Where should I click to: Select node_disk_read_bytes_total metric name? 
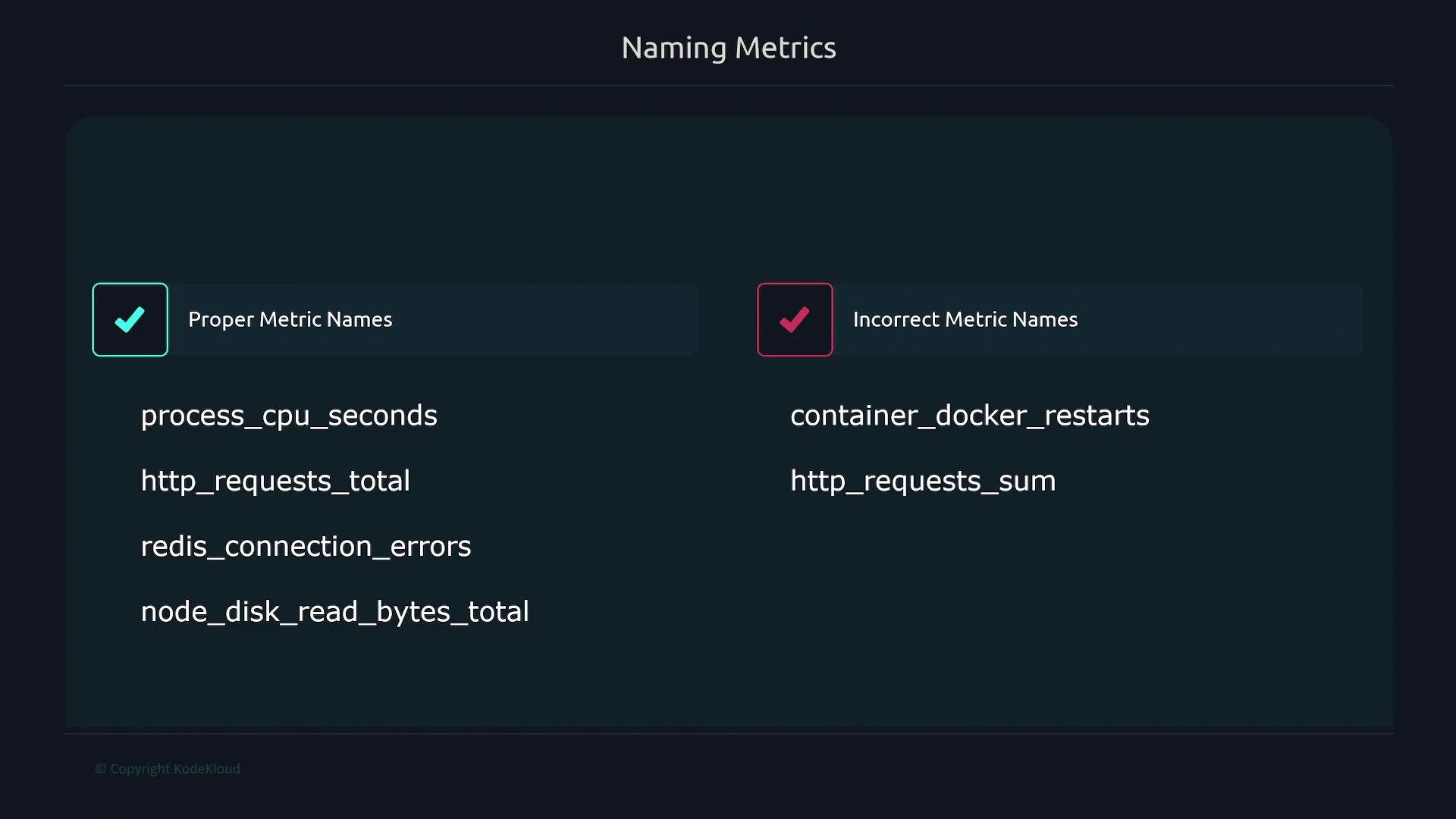click(335, 611)
